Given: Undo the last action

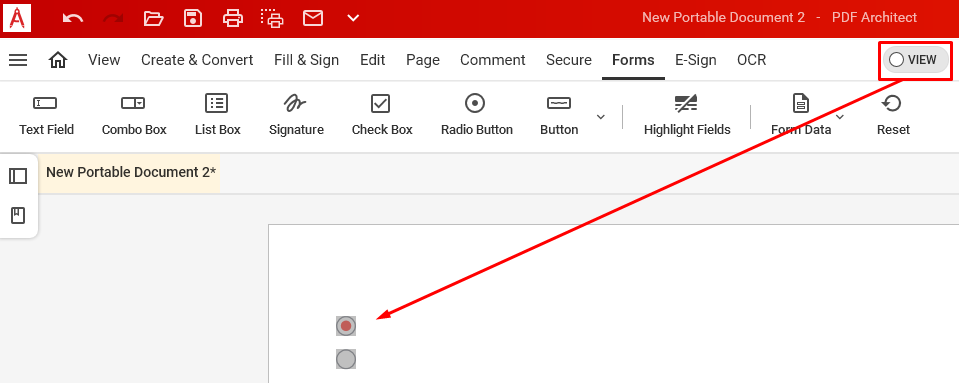Looking at the screenshot, I should pyautogui.click(x=73, y=18).
